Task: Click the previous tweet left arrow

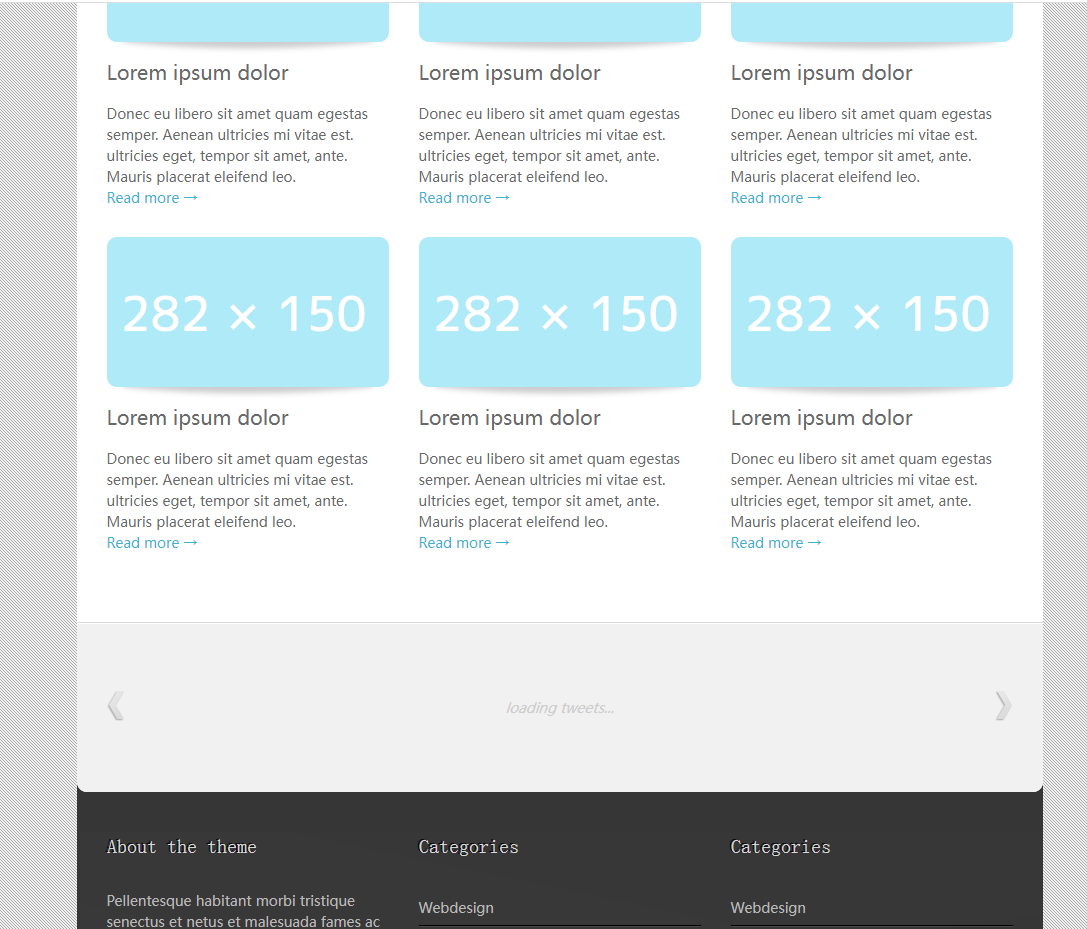Action: (x=116, y=706)
